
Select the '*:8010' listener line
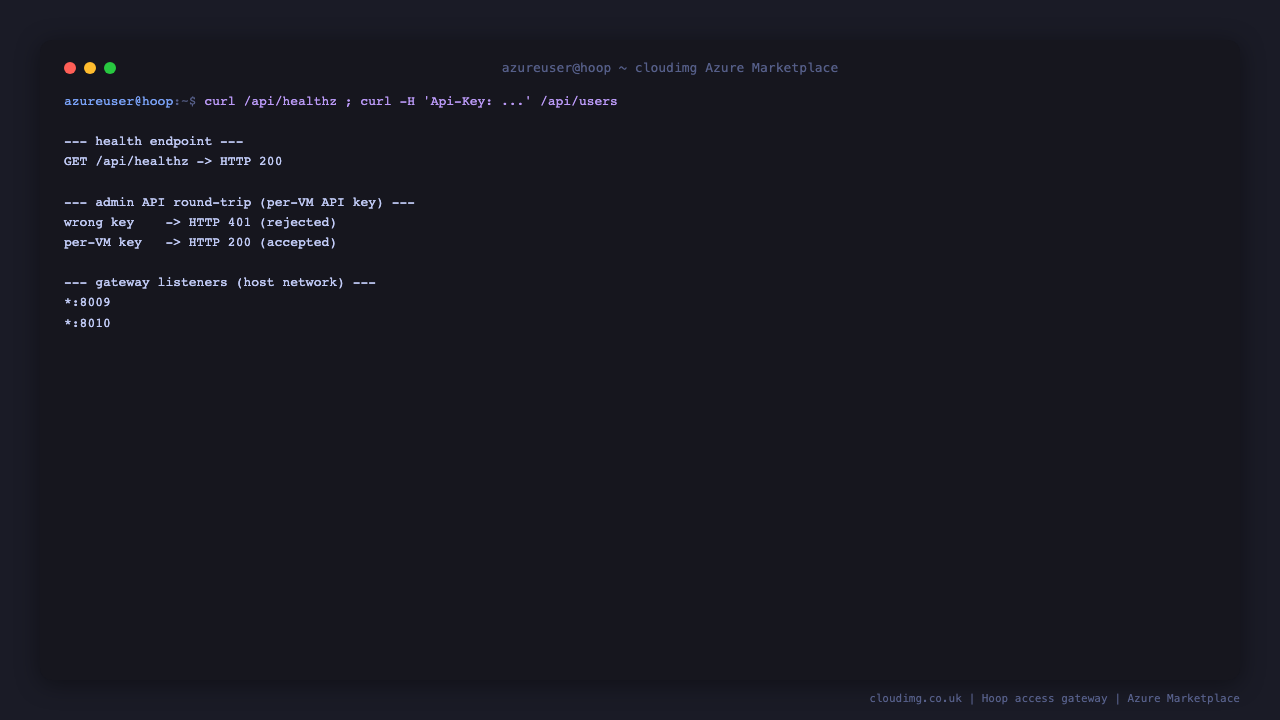88,323
